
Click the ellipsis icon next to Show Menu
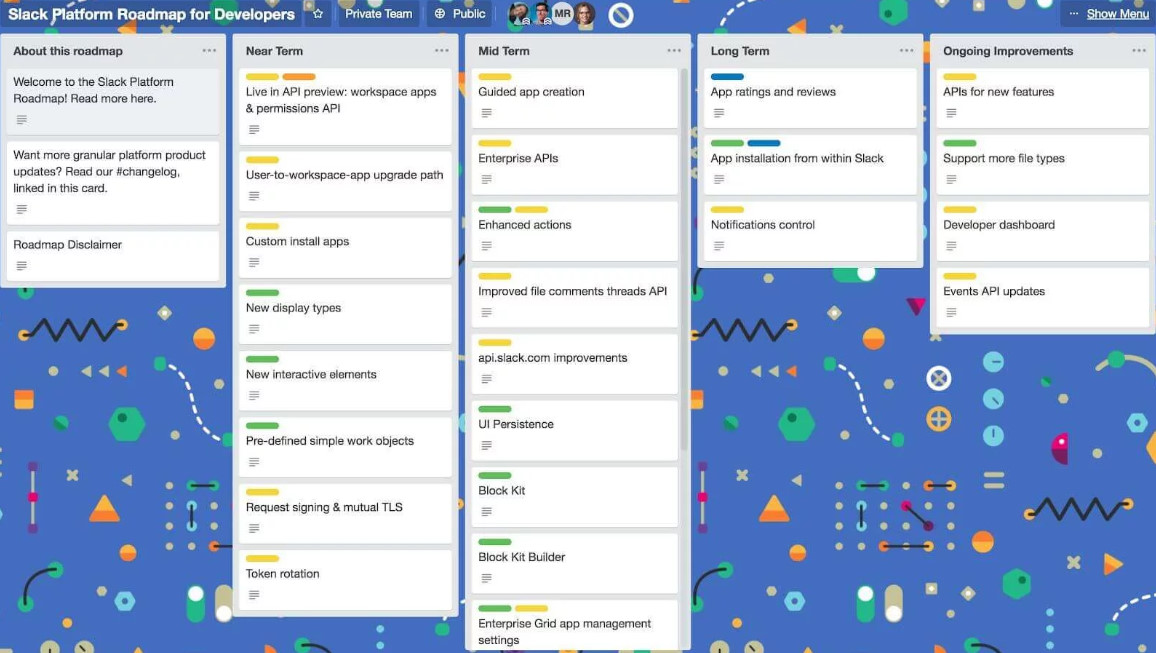[1074, 13]
